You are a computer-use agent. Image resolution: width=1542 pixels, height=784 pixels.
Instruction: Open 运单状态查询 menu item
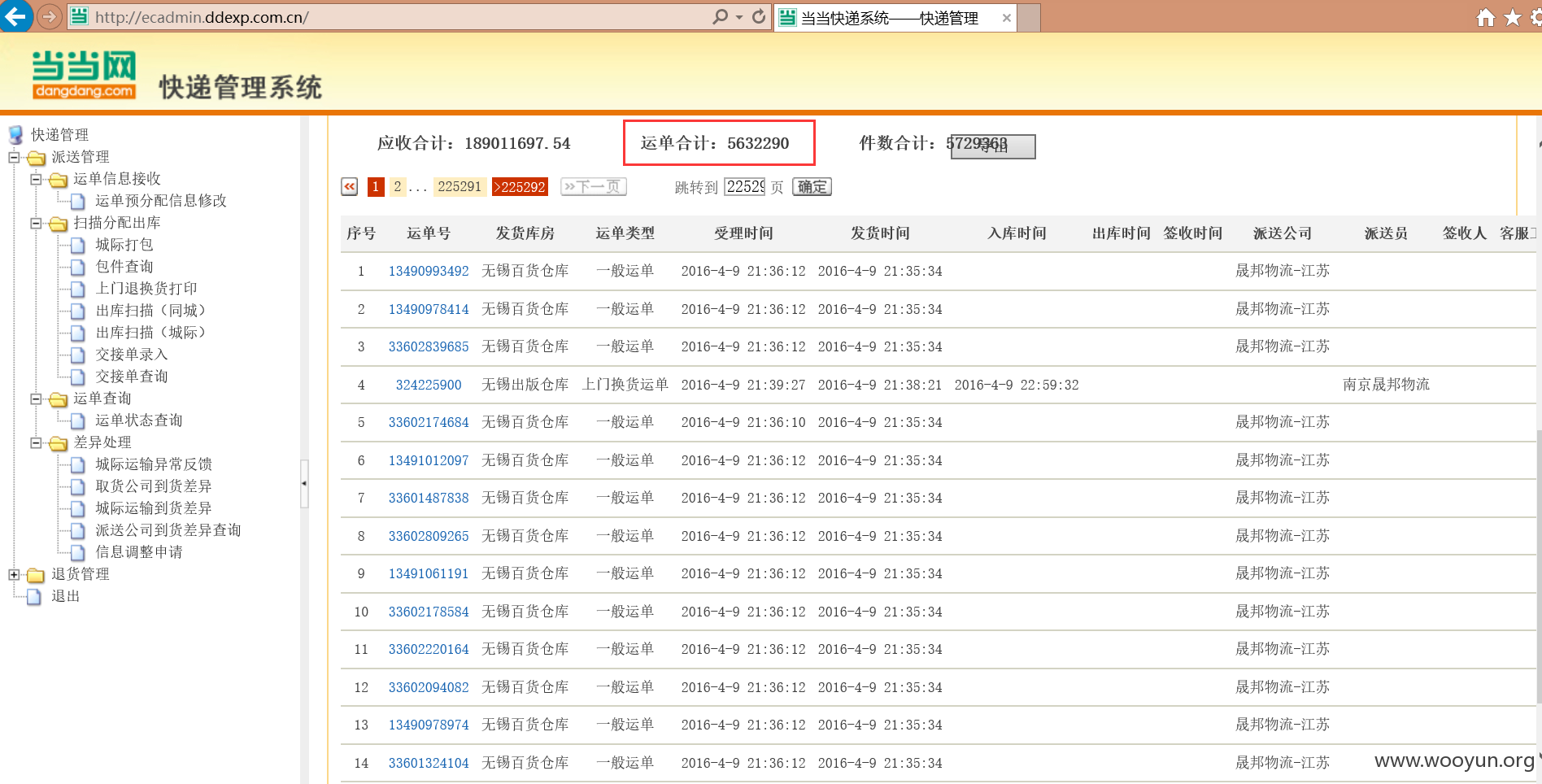139,420
